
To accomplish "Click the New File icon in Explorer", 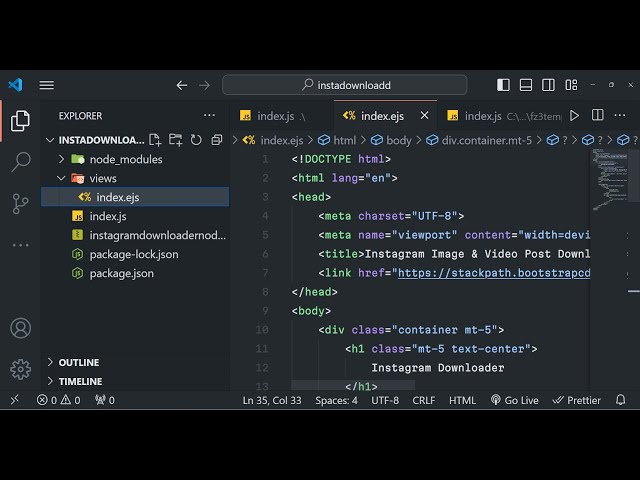I will point(157,140).
